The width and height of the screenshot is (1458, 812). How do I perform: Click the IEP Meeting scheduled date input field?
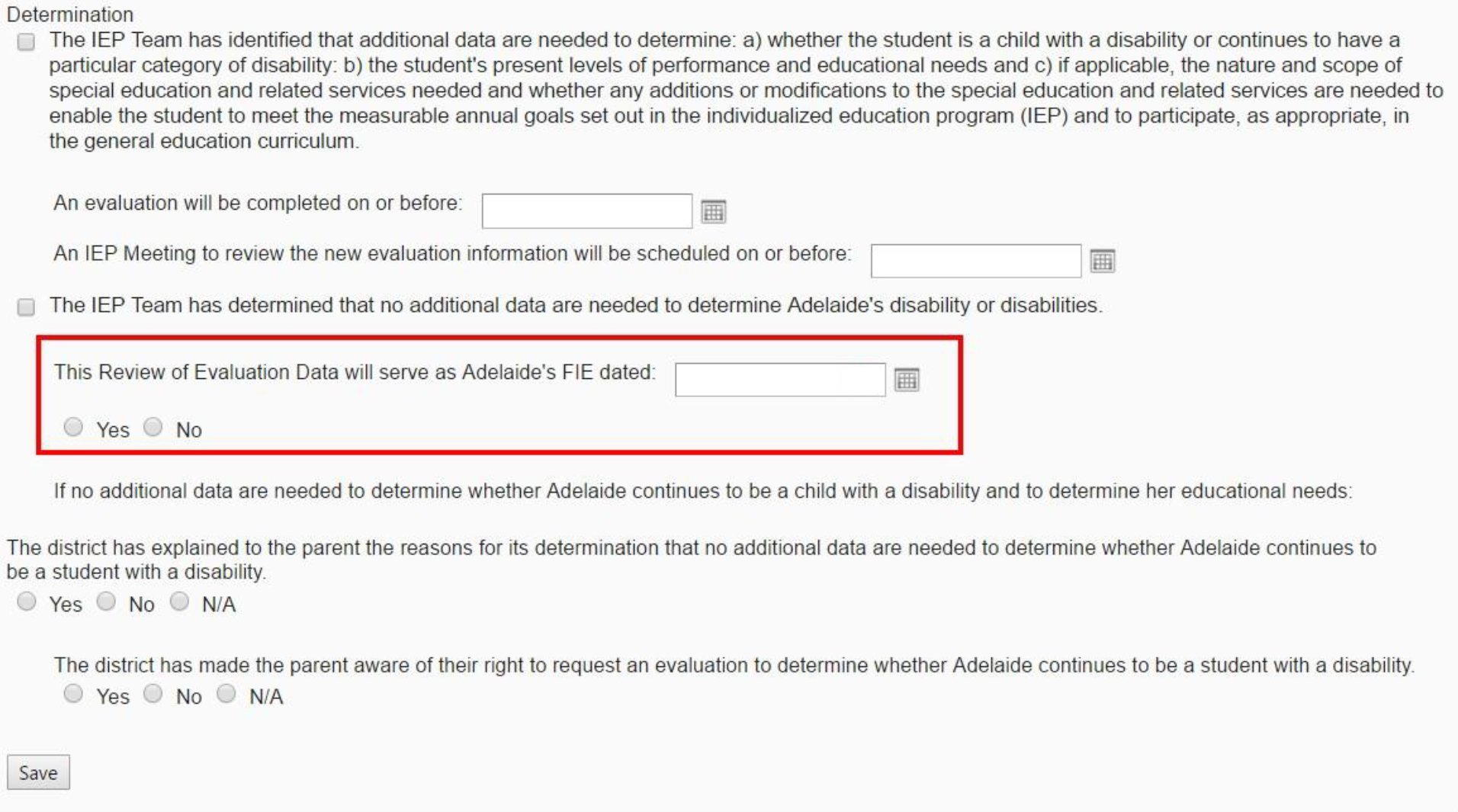(975, 260)
